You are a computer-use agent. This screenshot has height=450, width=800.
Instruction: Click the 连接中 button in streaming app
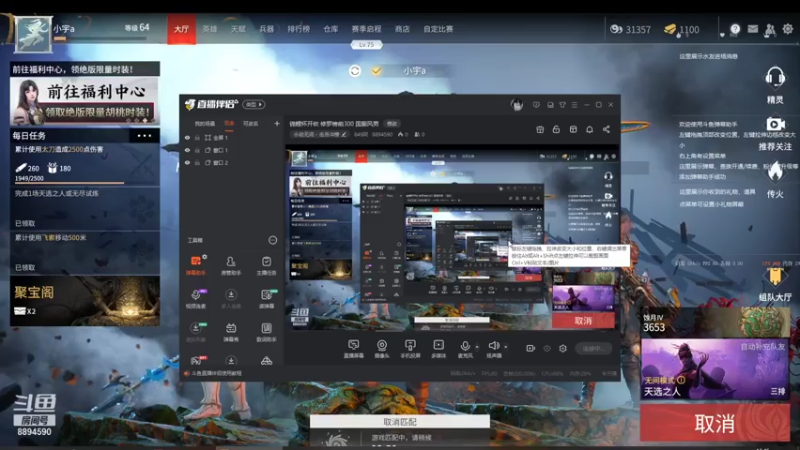[x=593, y=348]
